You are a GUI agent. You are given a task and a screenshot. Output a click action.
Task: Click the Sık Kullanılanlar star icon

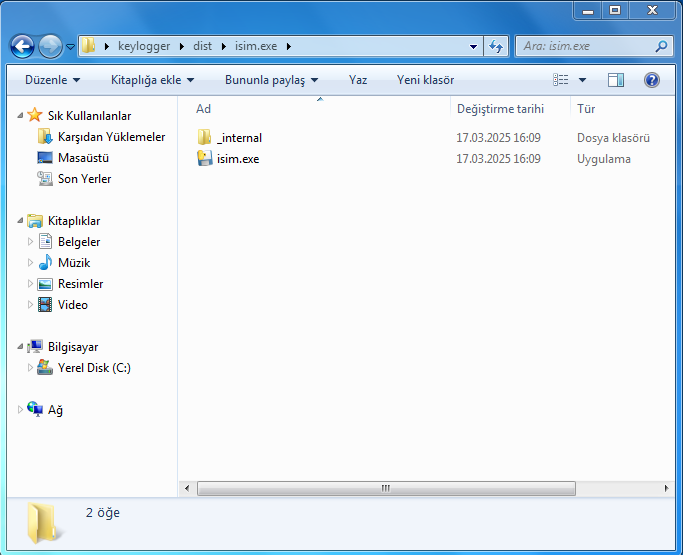(34, 115)
